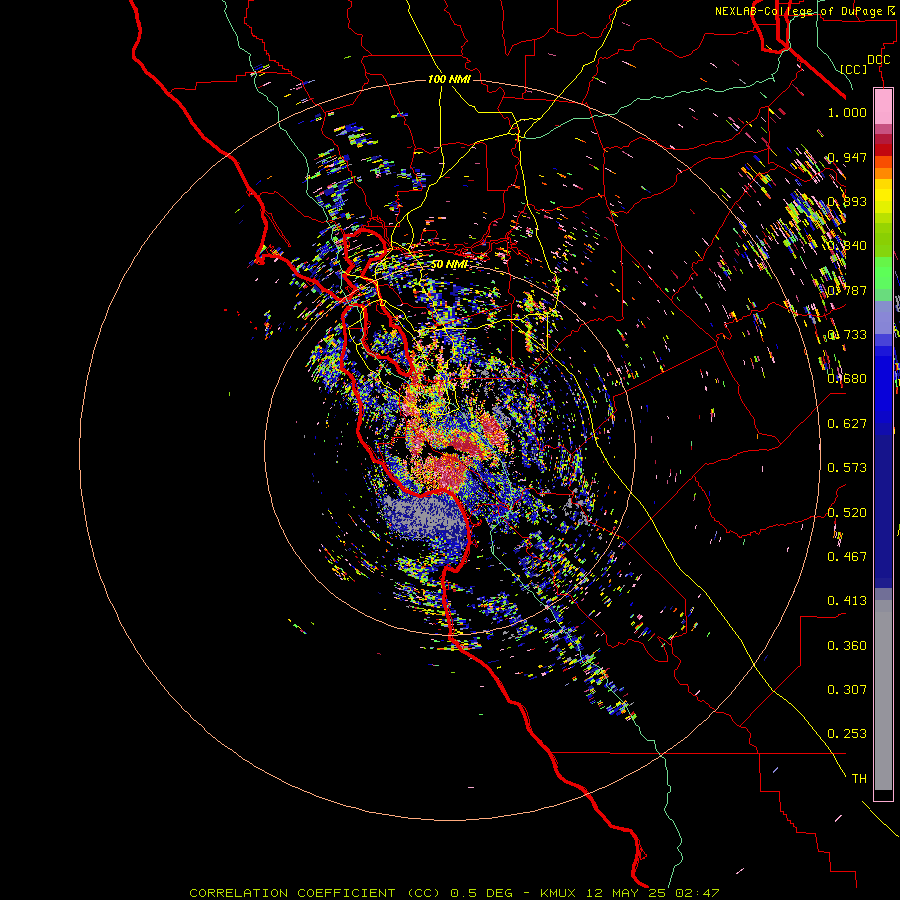The width and height of the screenshot is (900, 900).
Task: Select the 0.253 value on the color scale
Action: [x=847, y=734]
